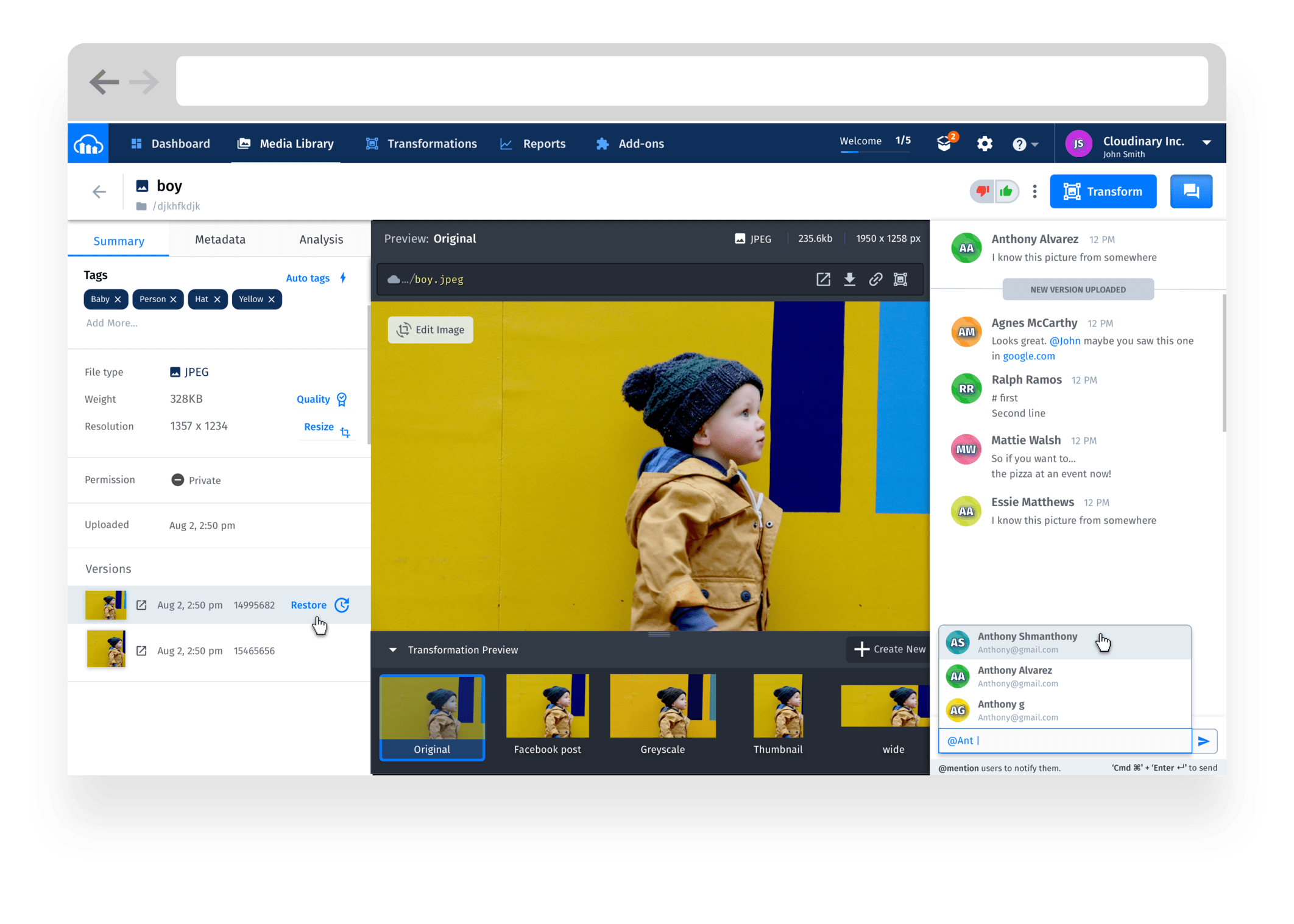Open boy.jpeg in a new tab
The width and height of the screenshot is (1294, 924).
[824, 280]
